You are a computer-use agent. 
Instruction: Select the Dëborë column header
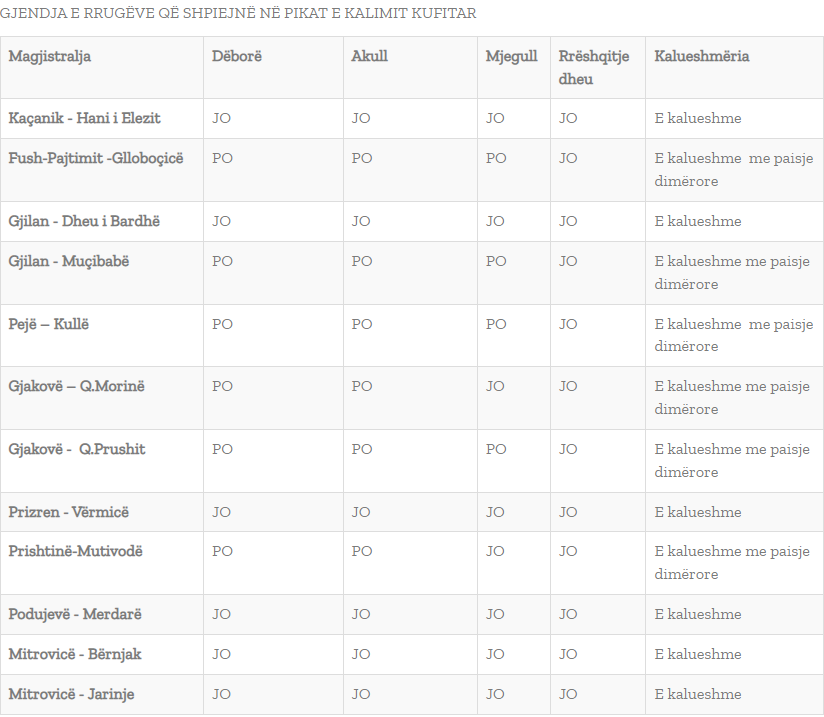(236, 56)
